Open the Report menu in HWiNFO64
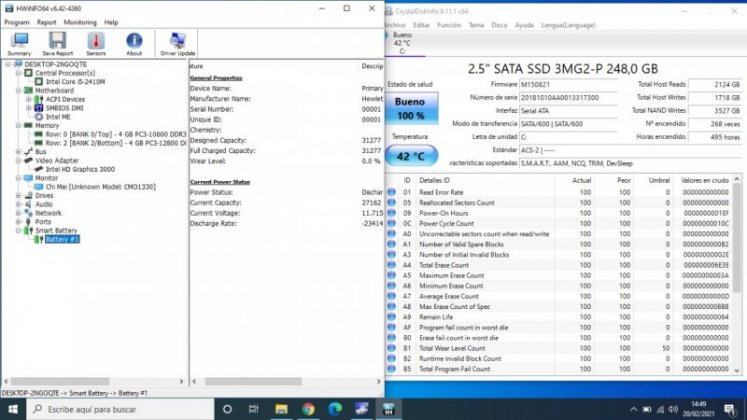Screen dimensions: 747x420 click(x=46, y=22)
